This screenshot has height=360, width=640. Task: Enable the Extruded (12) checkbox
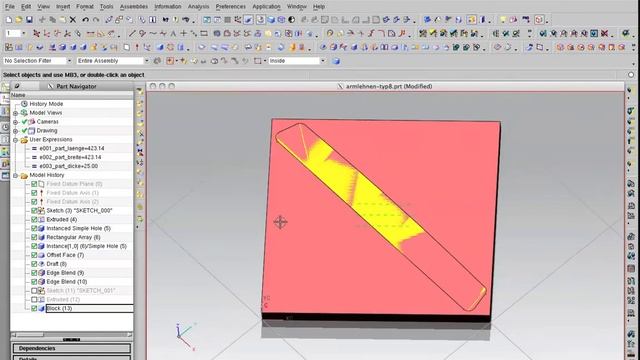point(34,300)
